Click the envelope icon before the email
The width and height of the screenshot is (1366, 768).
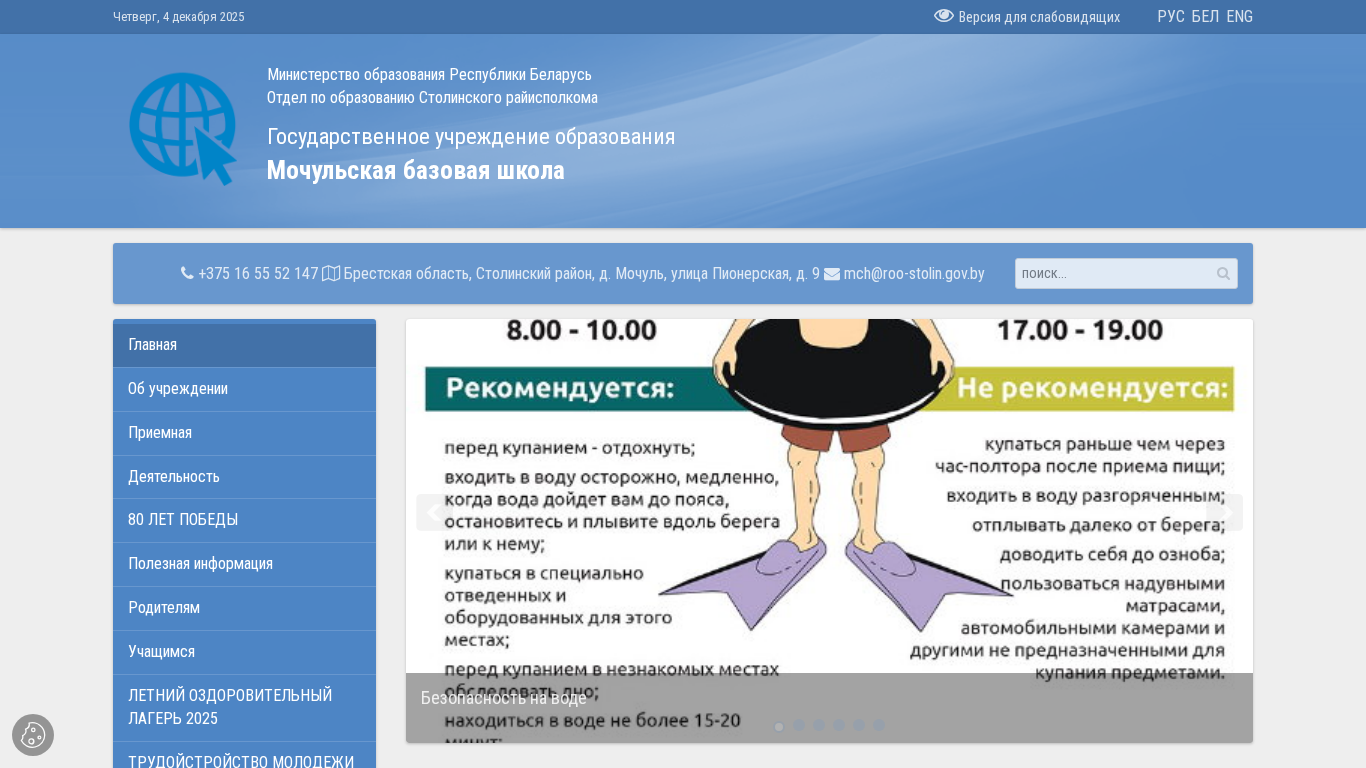[832, 273]
